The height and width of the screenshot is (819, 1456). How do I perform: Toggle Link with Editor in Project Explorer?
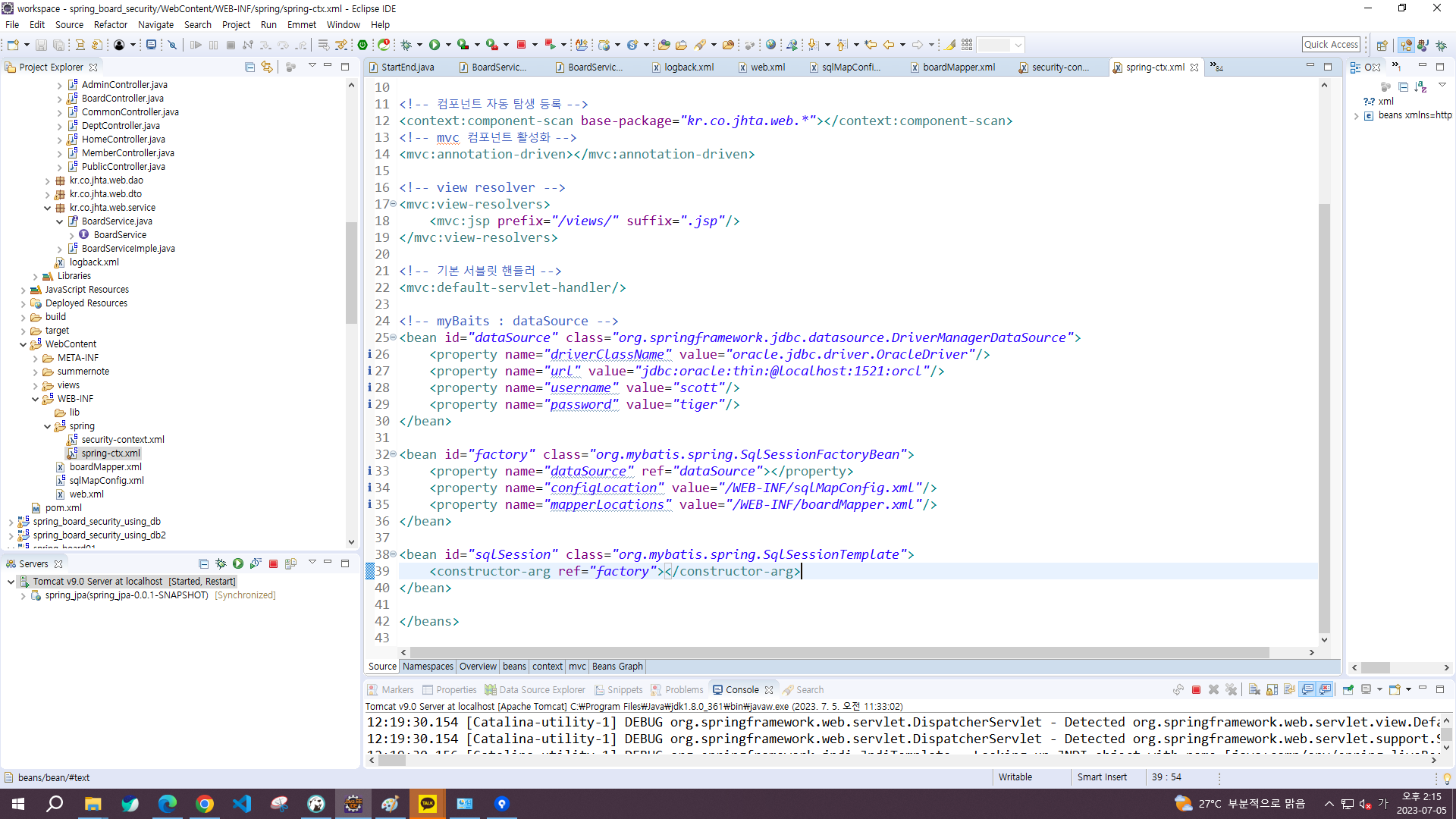click(x=267, y=67)
